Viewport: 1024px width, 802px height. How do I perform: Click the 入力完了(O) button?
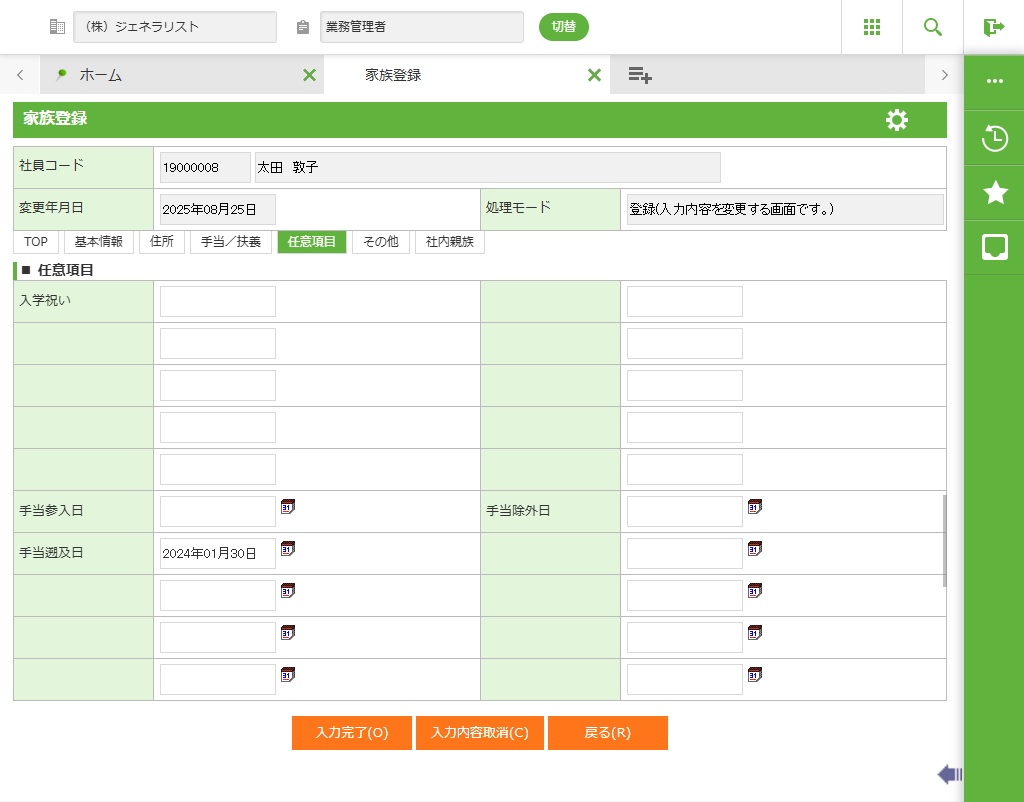point(351,733)
